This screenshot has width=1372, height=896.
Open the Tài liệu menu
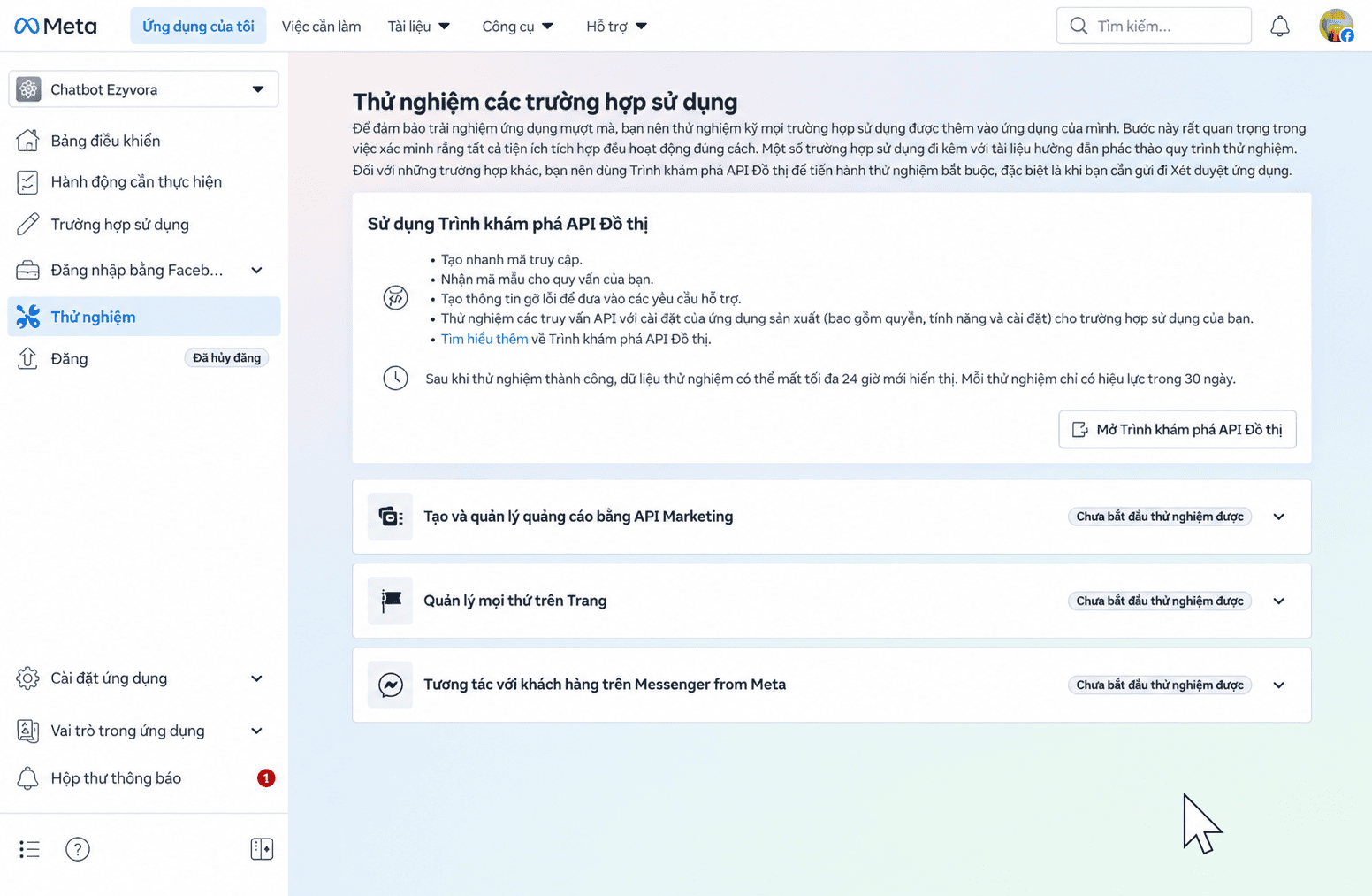point(419,27)
